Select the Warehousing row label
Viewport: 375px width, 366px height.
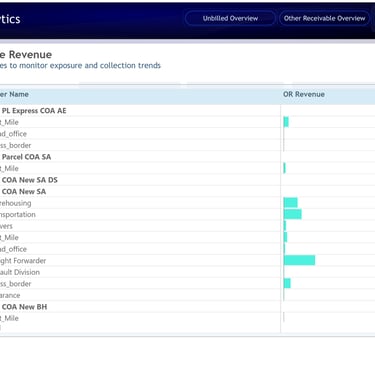(x=15, y=203)
